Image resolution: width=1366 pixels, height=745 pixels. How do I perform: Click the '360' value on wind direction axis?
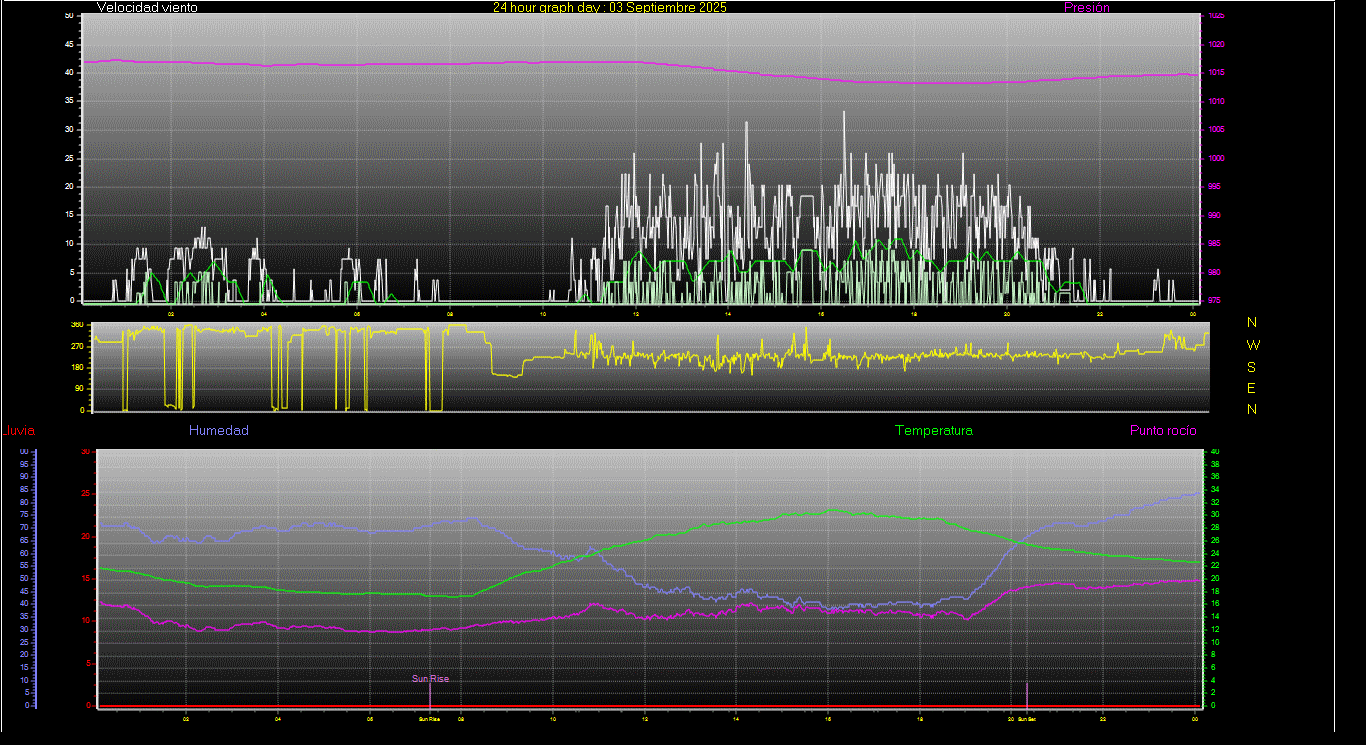(77, 325)
